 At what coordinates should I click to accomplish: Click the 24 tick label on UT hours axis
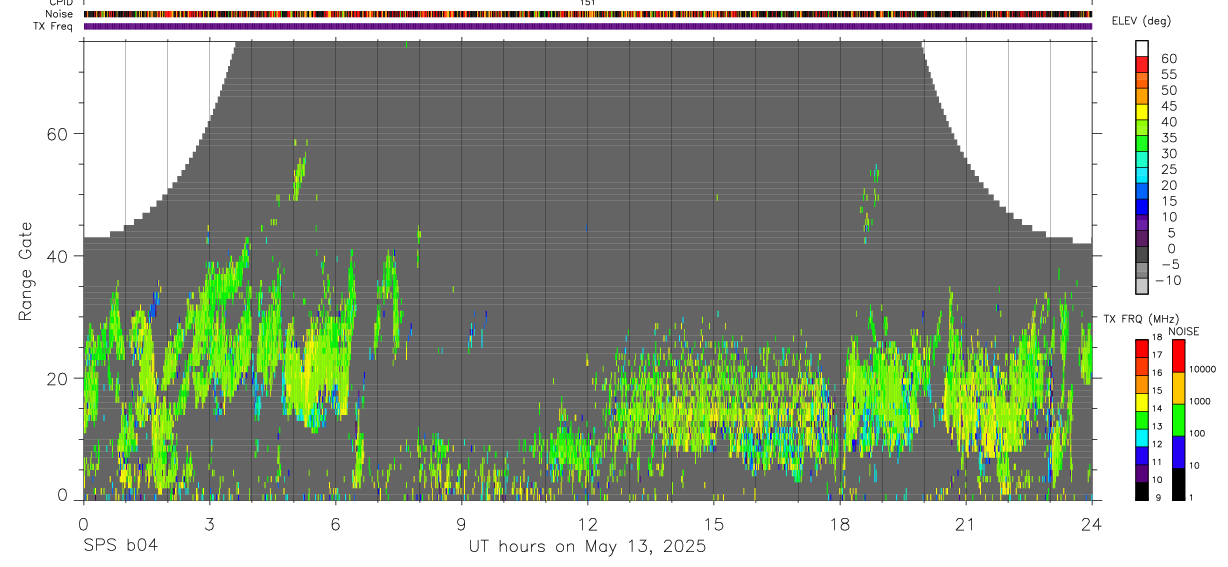point(1092,523)
